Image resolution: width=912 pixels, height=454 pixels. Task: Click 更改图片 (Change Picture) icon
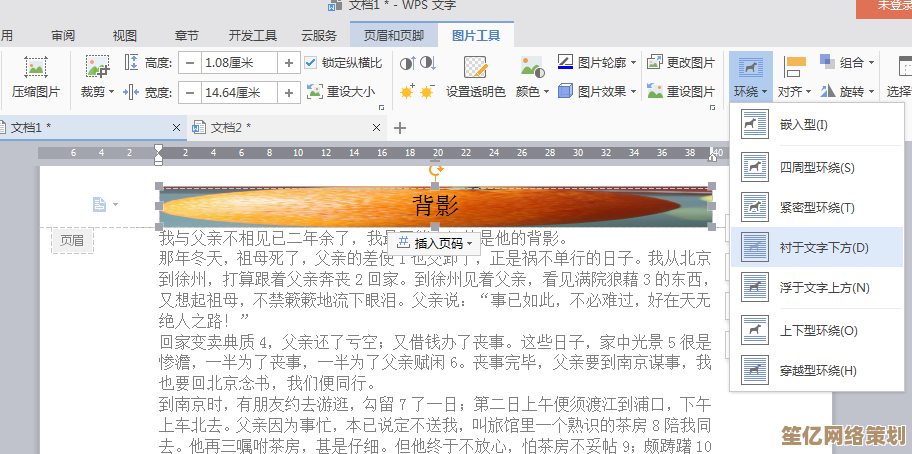click(x=655, y=62)
